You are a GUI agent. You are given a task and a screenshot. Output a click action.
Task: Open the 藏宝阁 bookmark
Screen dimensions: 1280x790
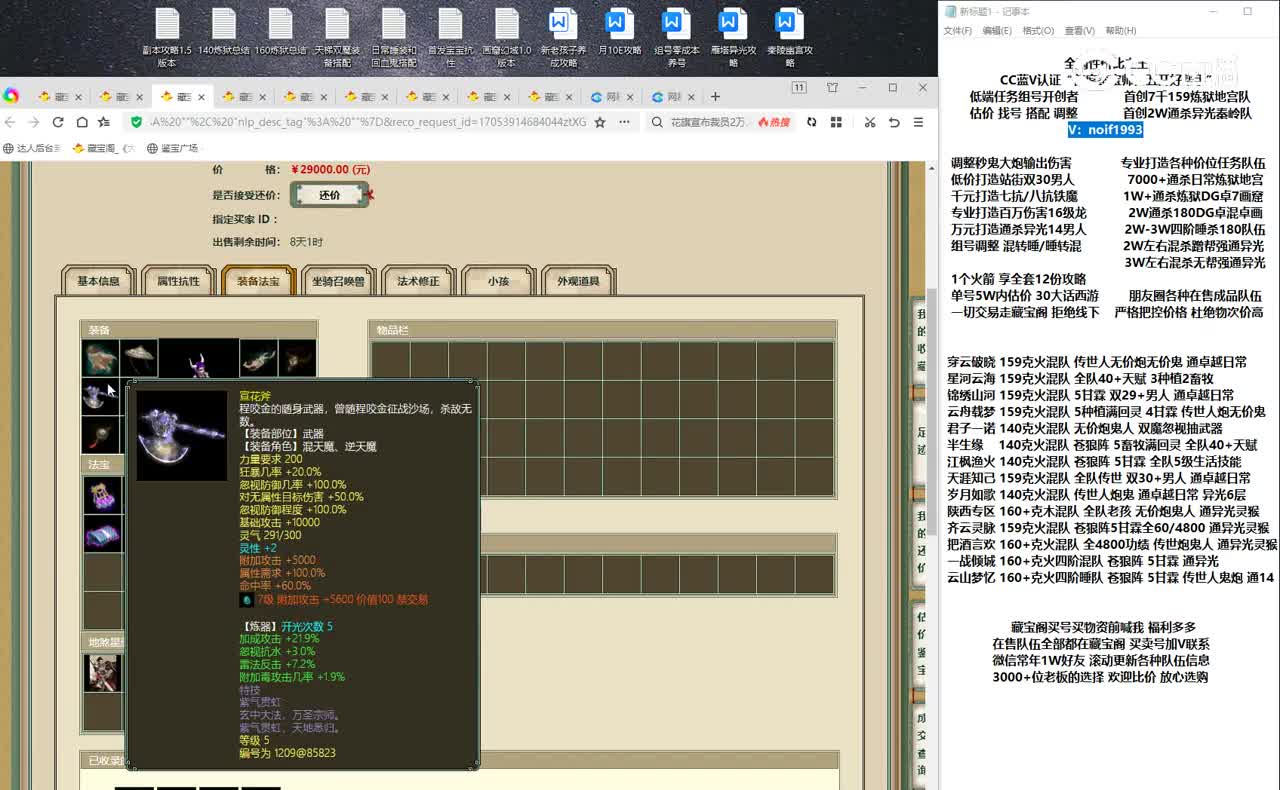click(103, 148)
